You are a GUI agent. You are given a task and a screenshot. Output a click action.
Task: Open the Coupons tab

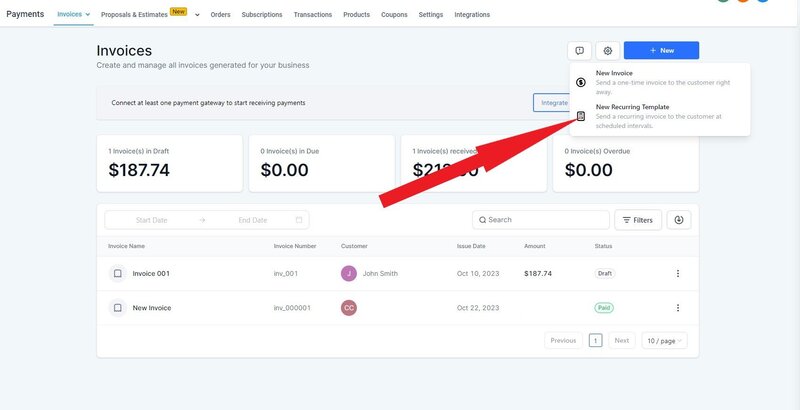click(x=394, y=15)
